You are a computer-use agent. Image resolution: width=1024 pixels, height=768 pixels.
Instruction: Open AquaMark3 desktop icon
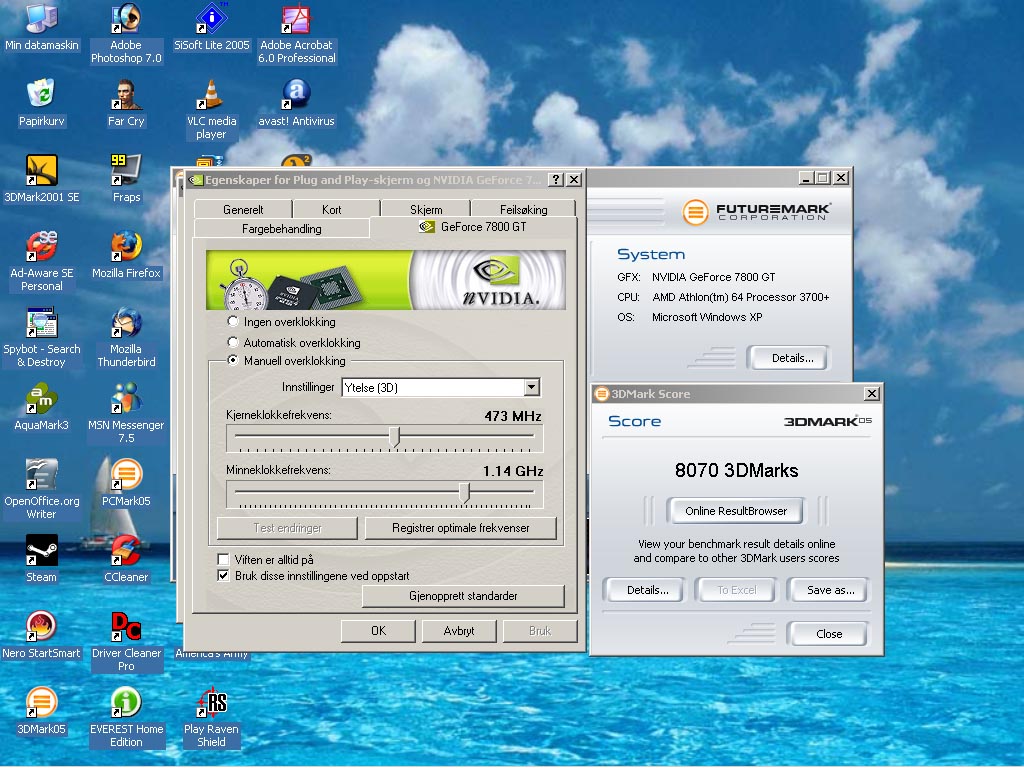click(x=42, y=407)
